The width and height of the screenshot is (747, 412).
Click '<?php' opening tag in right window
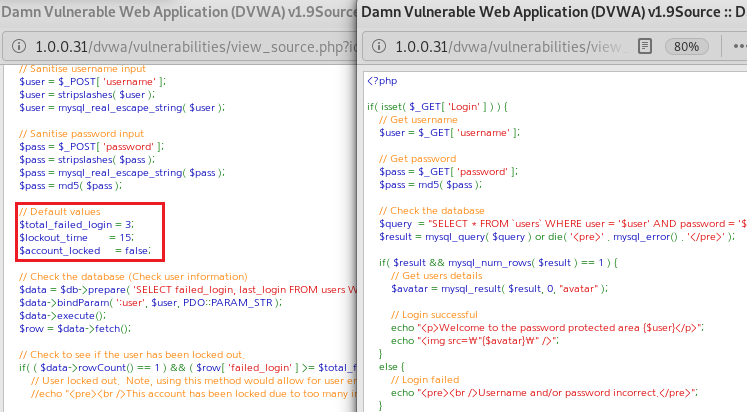point(382,80)
